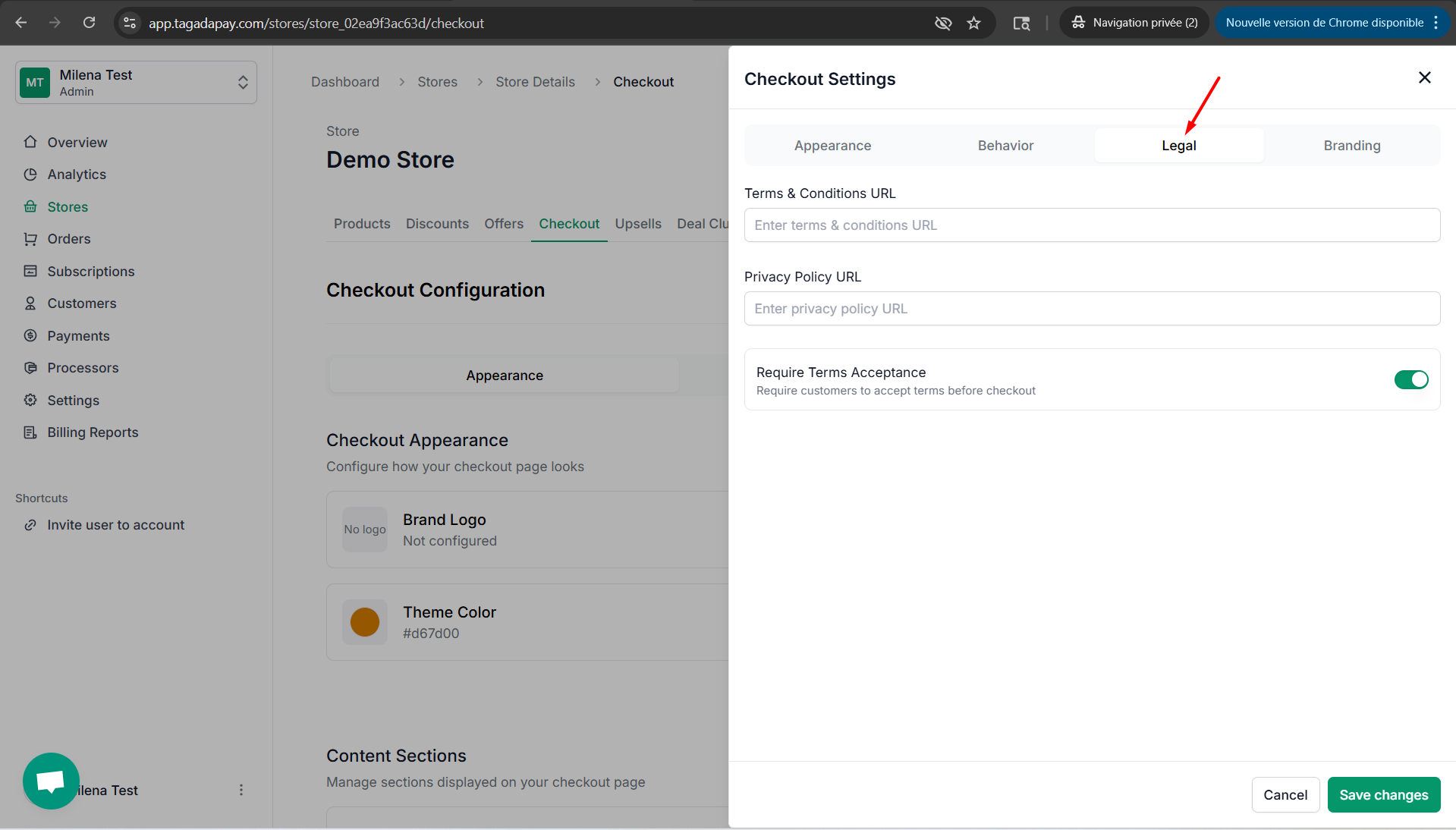
Task: Click the tracking protection eye icon
Action: 943,23
